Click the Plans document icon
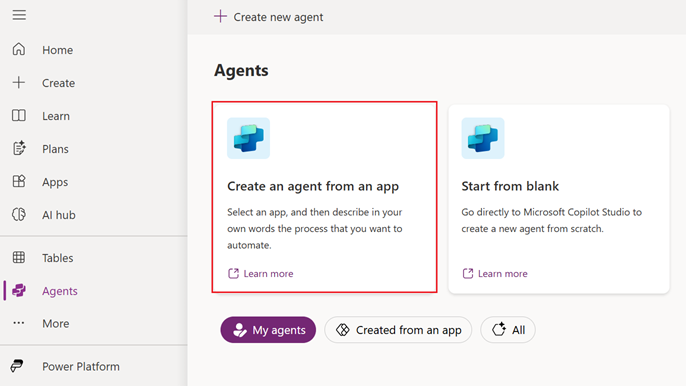 pyautogui.click(x=19, y=148)
